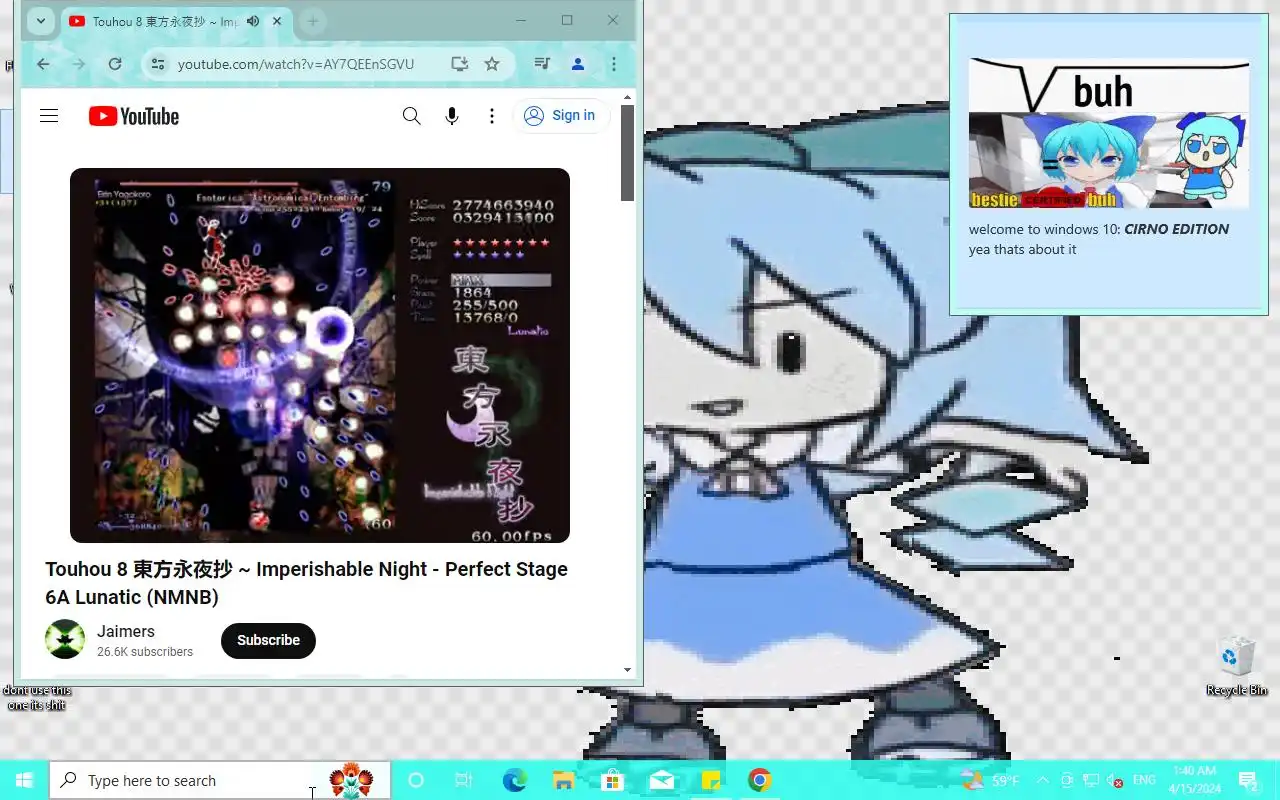Click the scrollbar down arrow
1280x800 pixels.
(x=628, y=670)
